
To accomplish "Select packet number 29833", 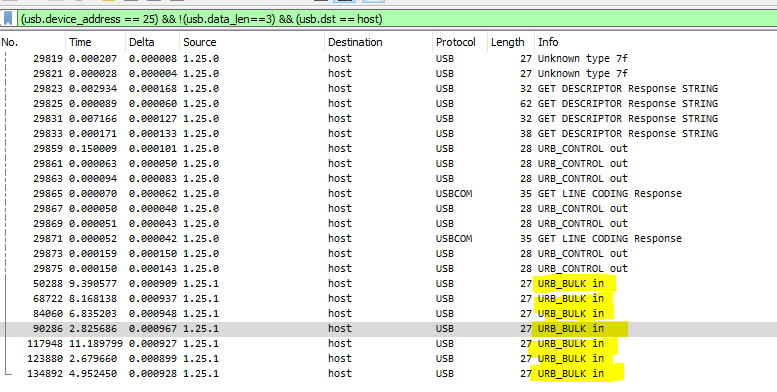I will [x=388, y=133].
